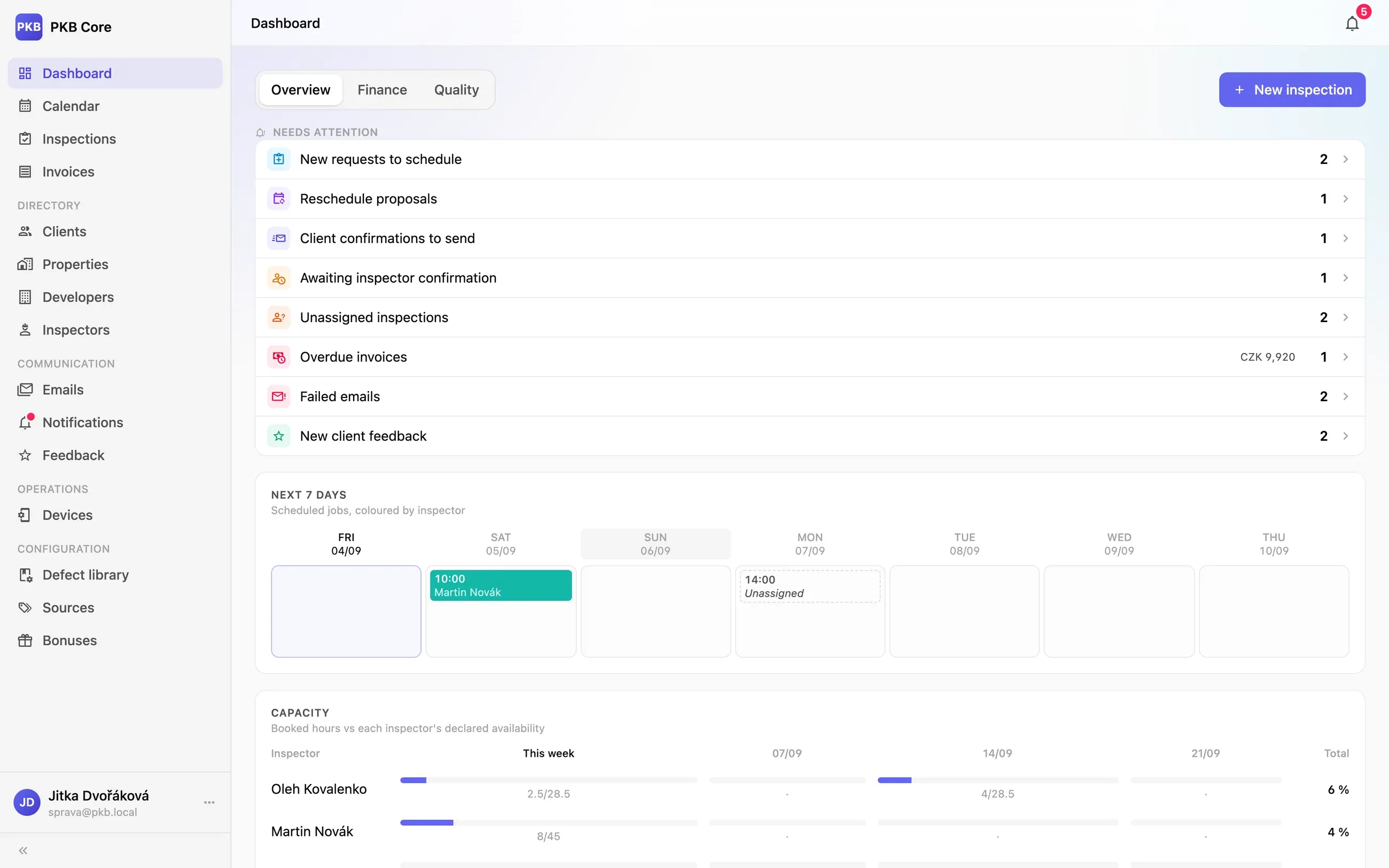Open Inspectors in the sidebar
Screen dimensions: 1389x868
pos(115,330)
